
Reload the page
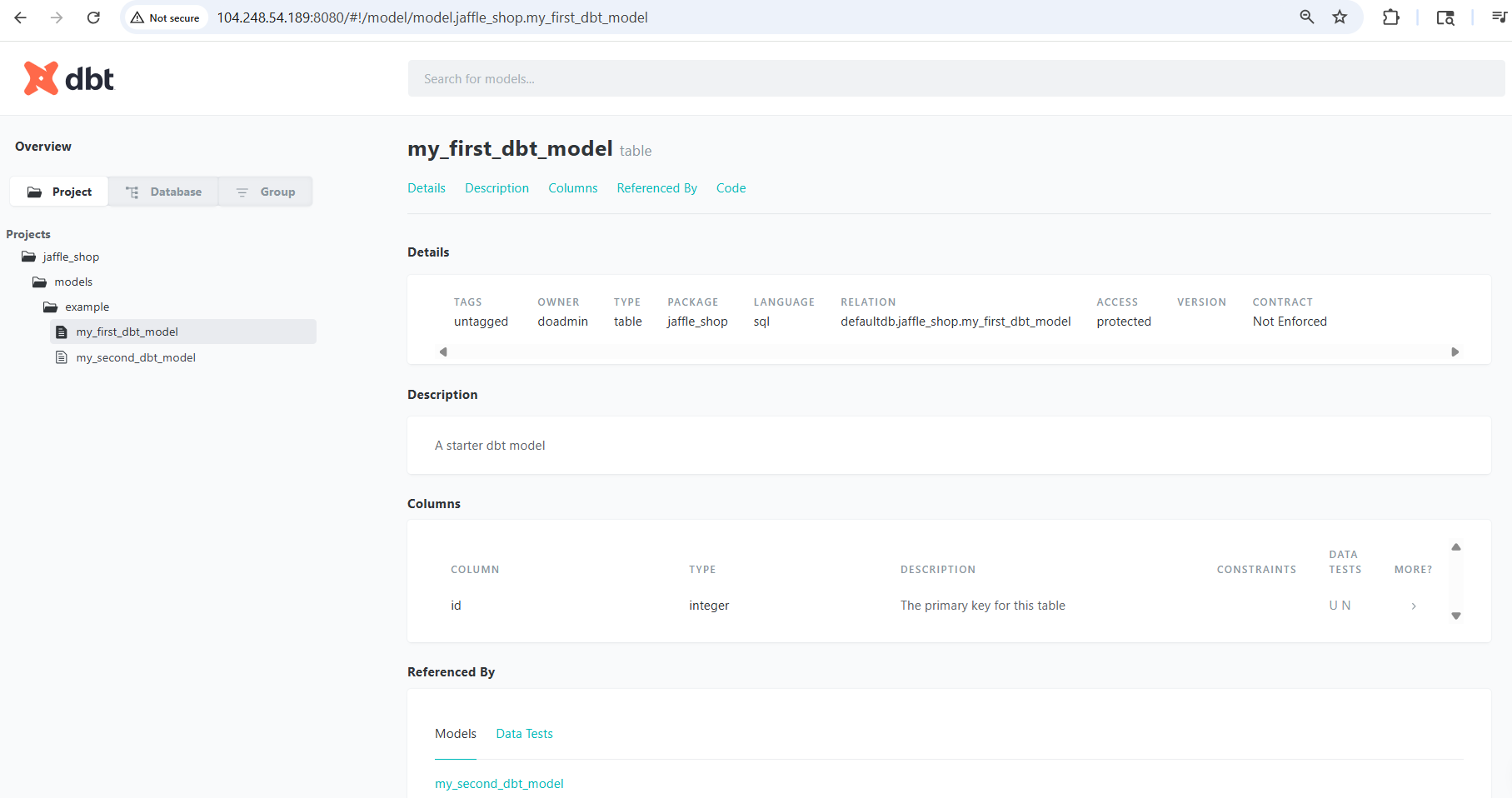tap(93, 17)
